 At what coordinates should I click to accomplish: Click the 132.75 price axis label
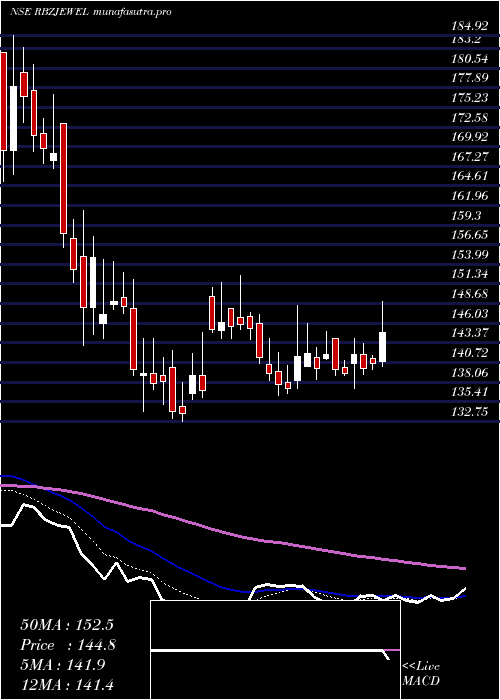coord(470,412)
